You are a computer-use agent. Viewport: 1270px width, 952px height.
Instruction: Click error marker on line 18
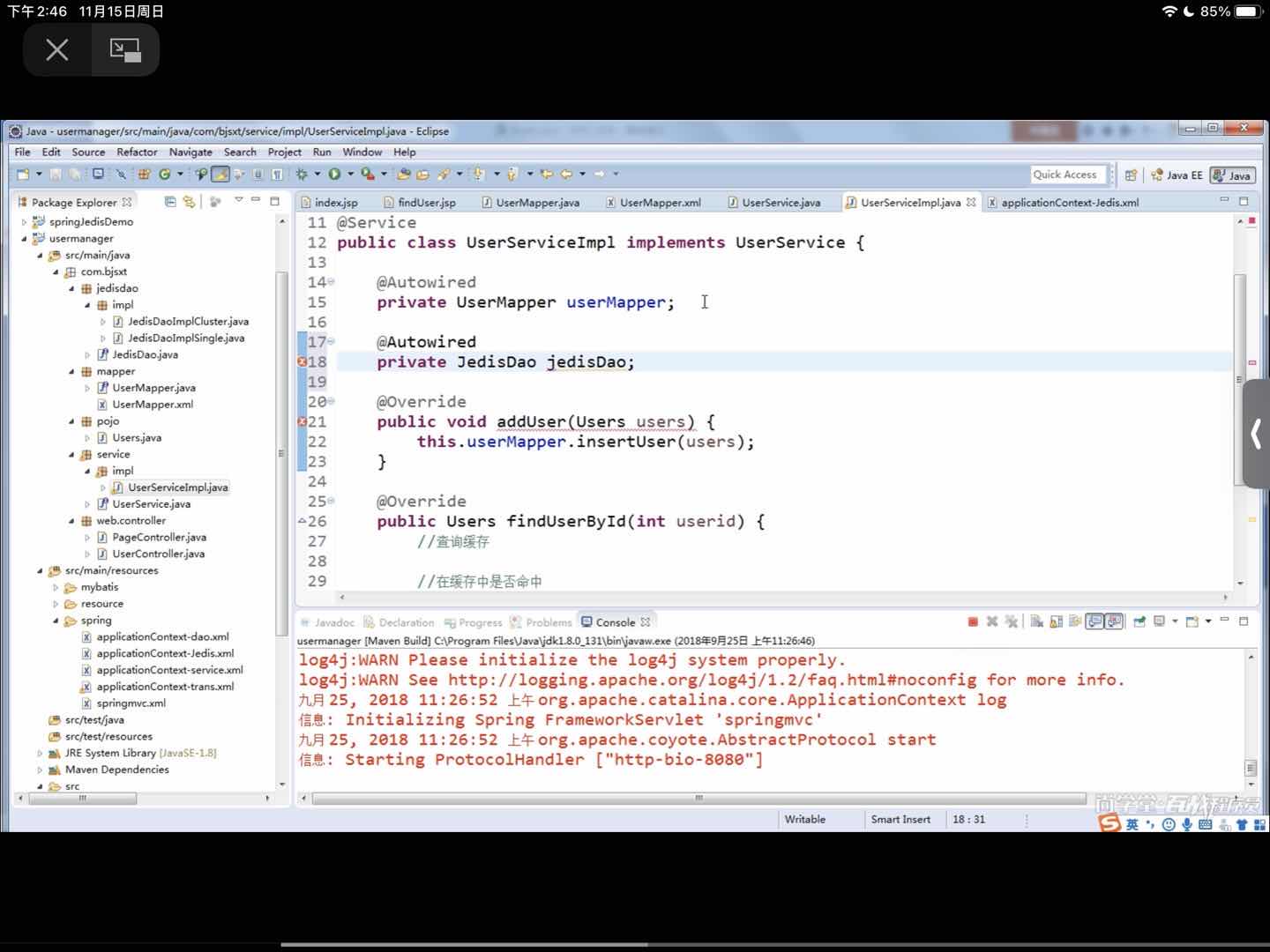coord(302,362)
